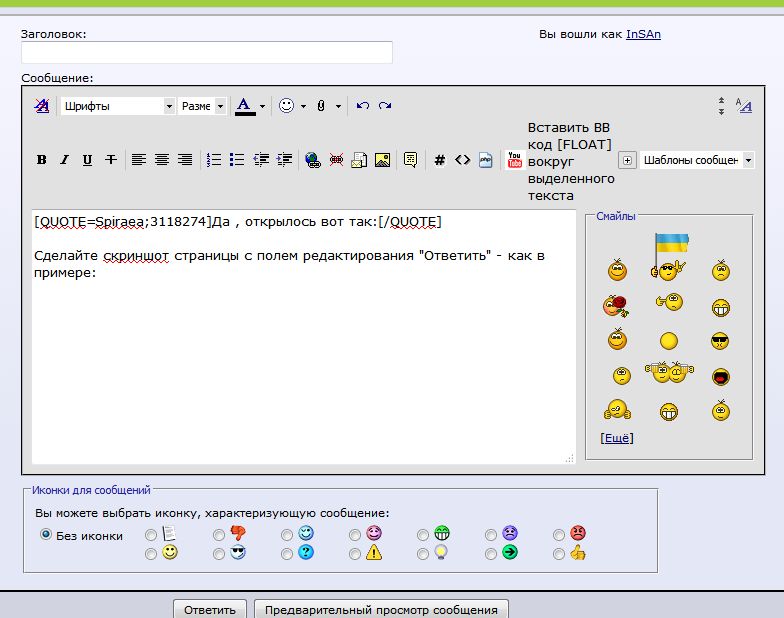Click the 'Ответить' button
The width and height of the screenshot is (784, 618).
click(210, 610)
